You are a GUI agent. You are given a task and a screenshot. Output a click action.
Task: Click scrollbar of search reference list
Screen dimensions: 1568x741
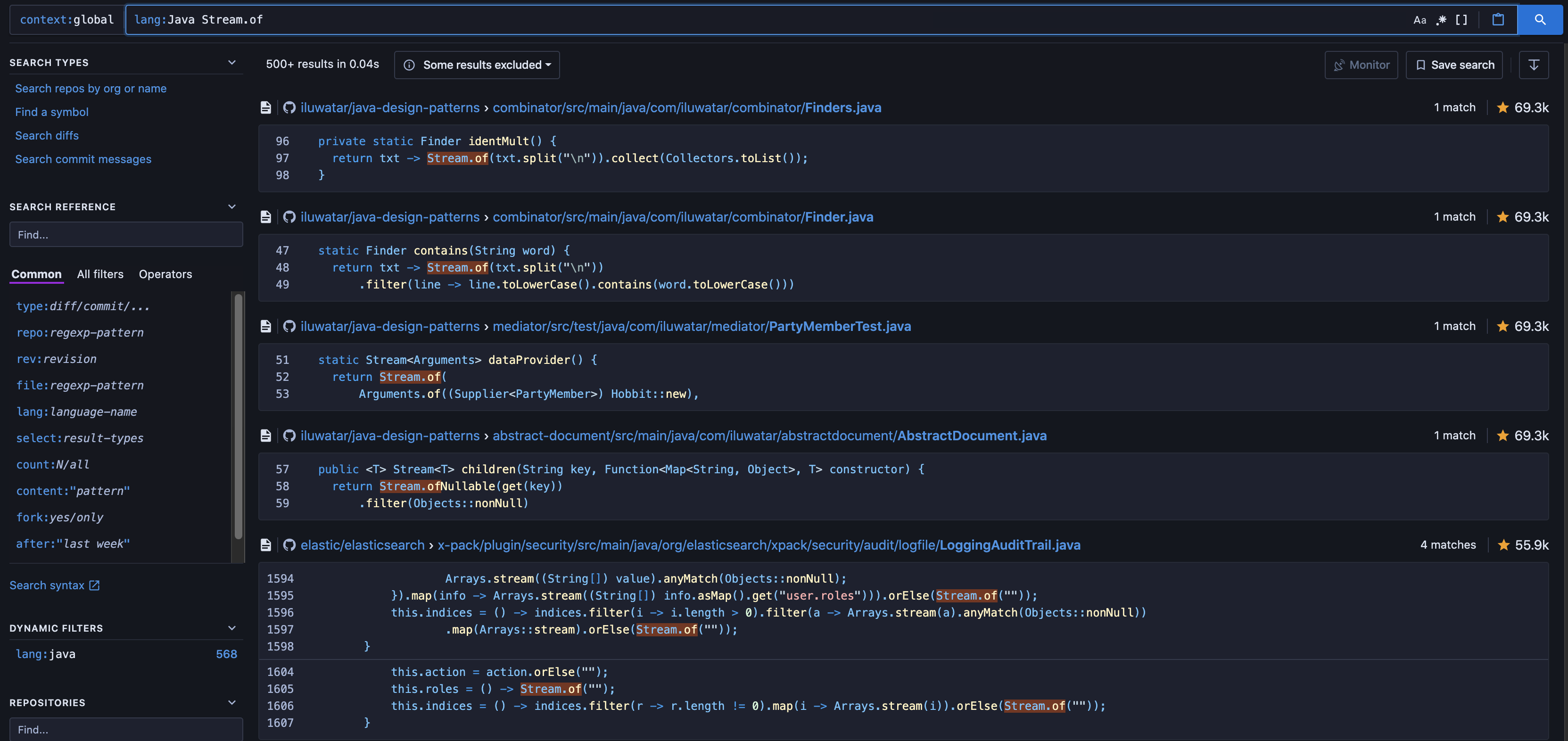tap(239, 417)
